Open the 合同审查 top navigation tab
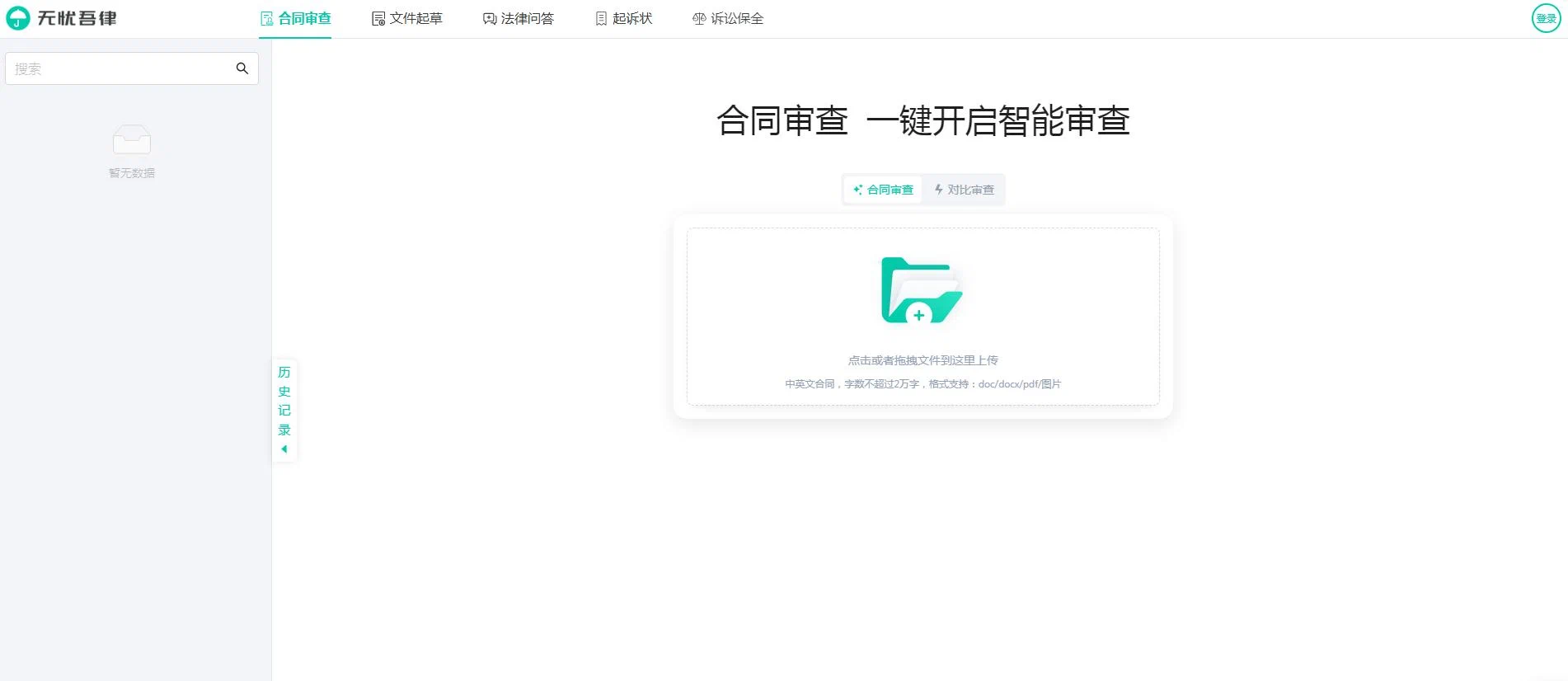The height and width of the screenshot is (681, 1568). 295,18
